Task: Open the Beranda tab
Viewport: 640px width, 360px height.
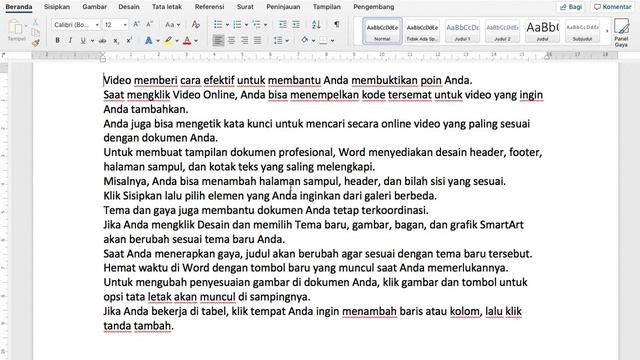Action: click(19, 7)
